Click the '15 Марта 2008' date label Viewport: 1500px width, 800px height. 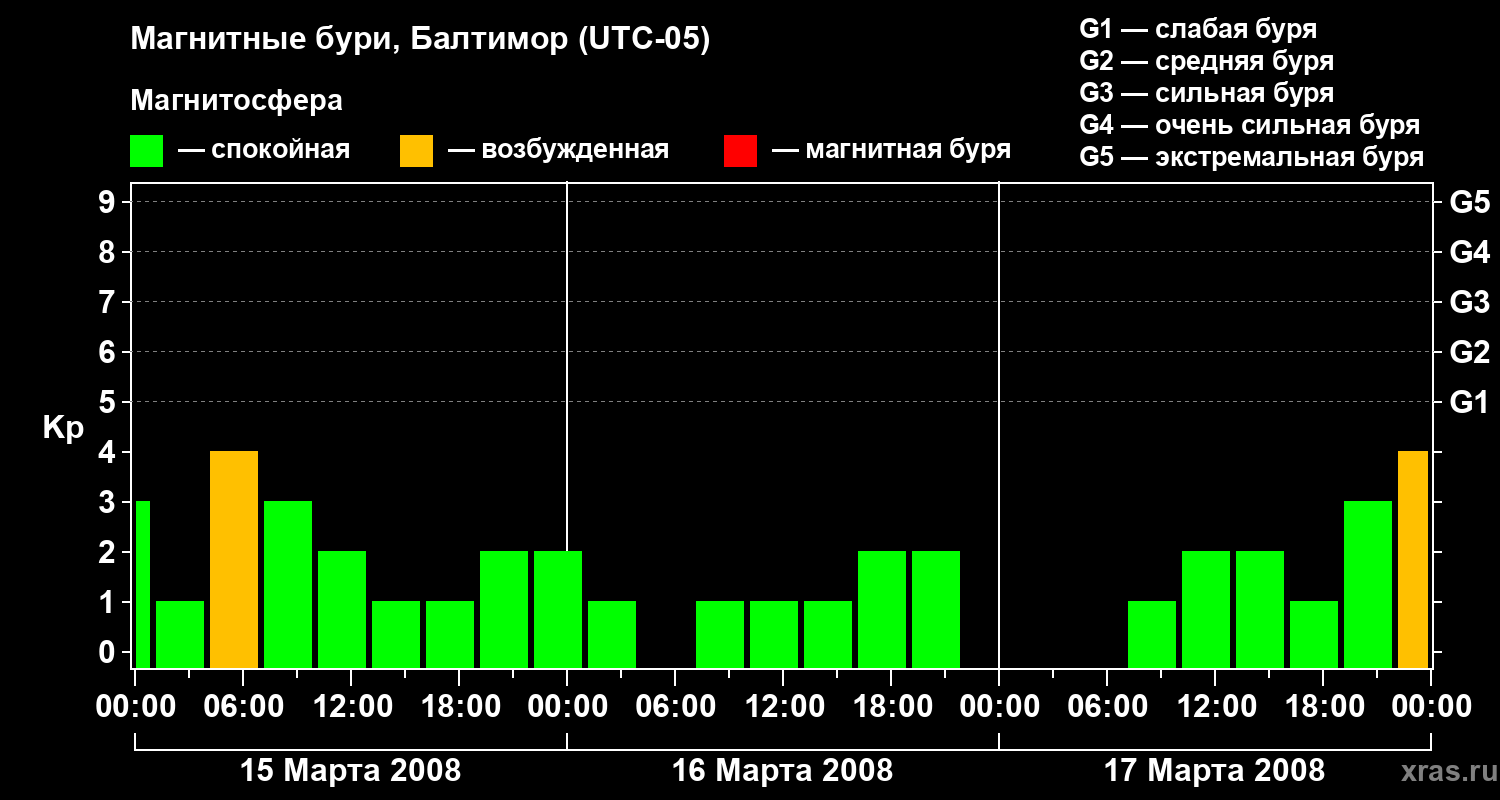tap(351, 771)
